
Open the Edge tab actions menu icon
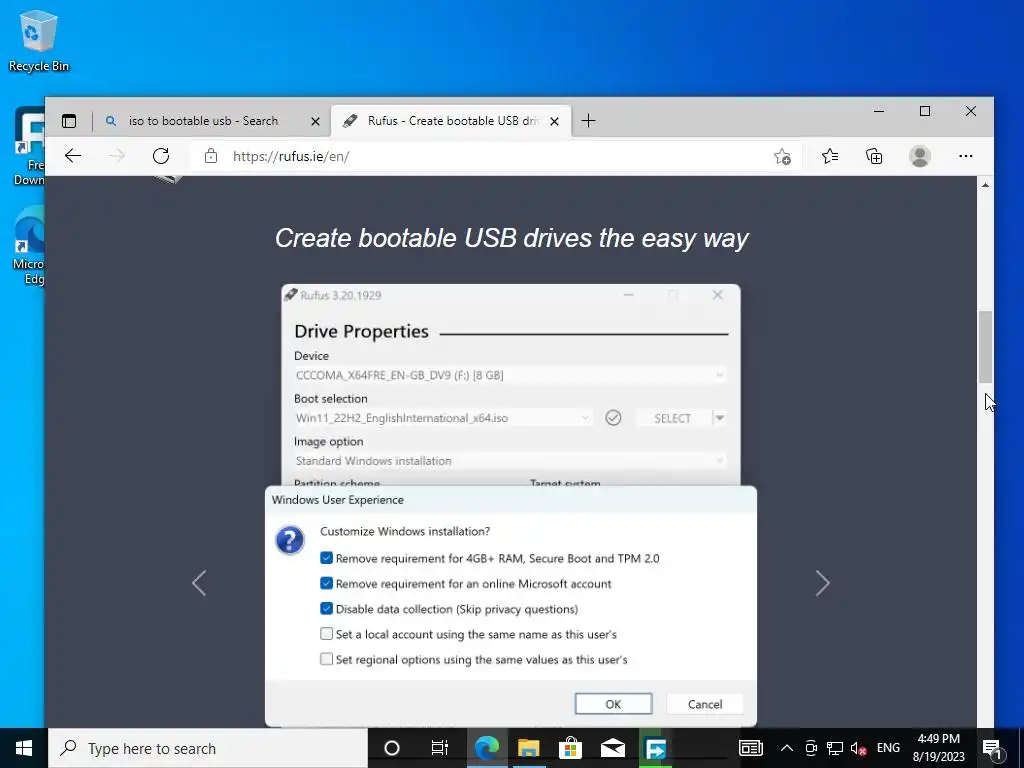[69, 121]
